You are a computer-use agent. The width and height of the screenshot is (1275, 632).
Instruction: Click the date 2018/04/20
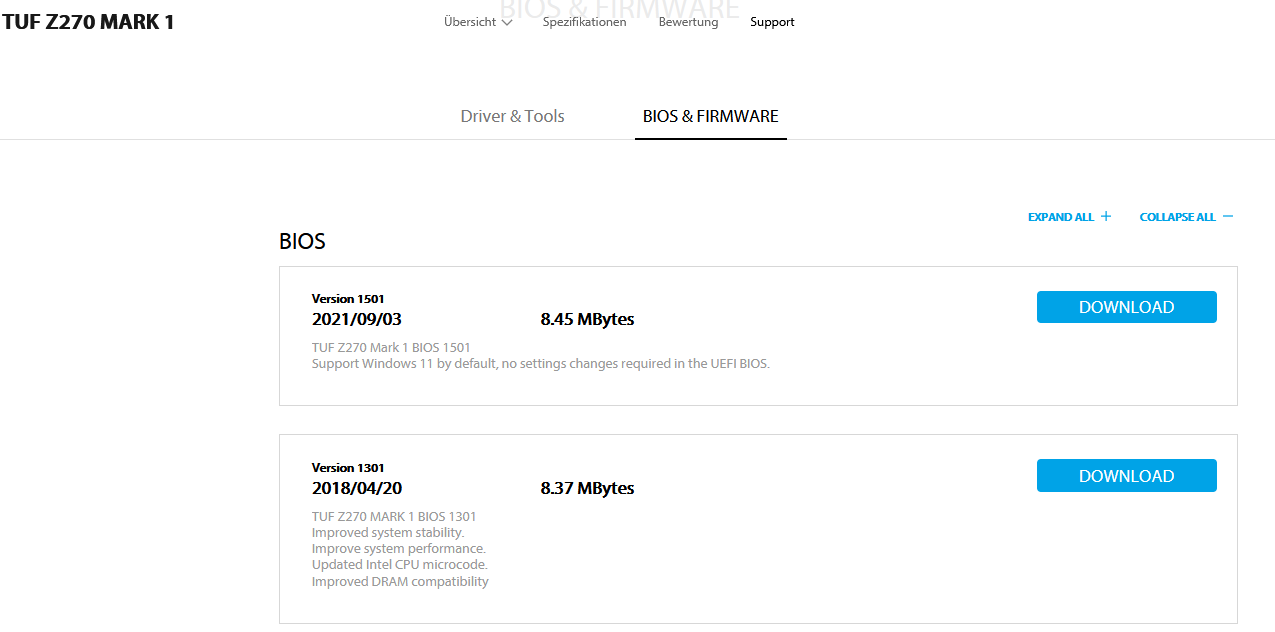tap(357, 488)
